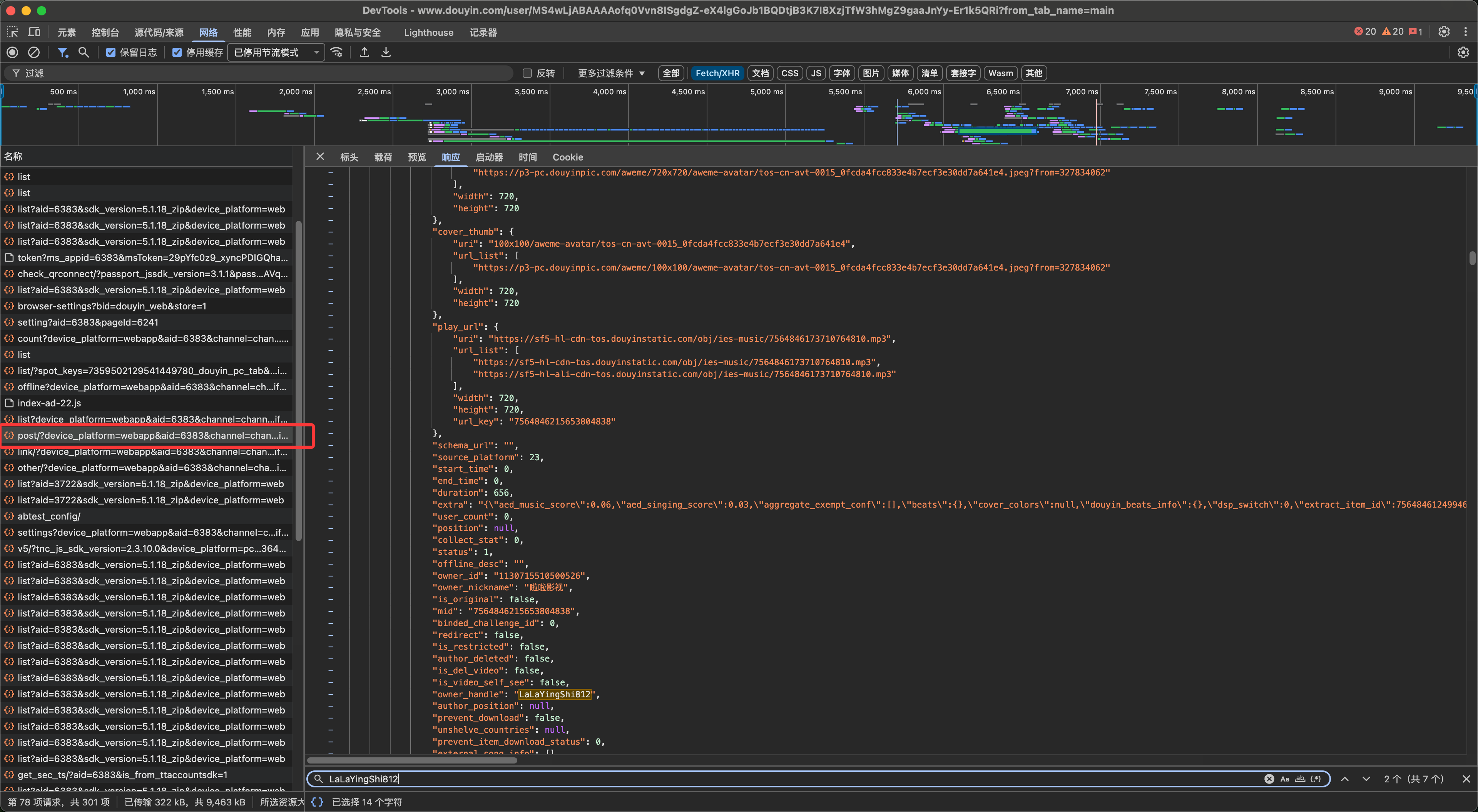The width and height of the screenshot is (1478, 812).
Task: Select the 全部 filter button
Action: coord(671,73)
